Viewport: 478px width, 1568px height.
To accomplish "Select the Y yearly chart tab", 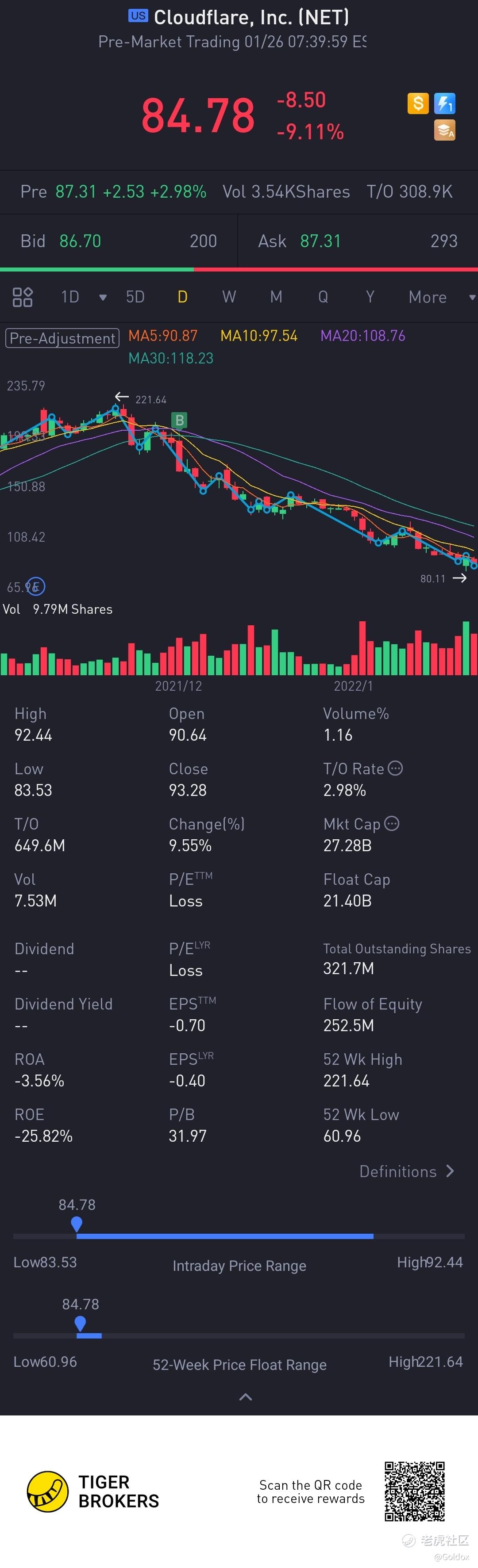I will point(370,297).
